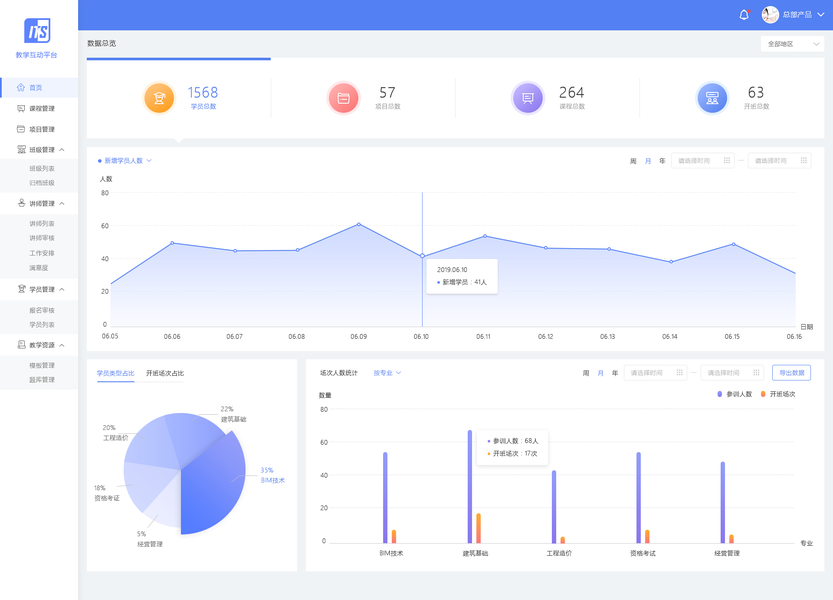Select 月 range in the line chart
This screenshot has height=600, width=833.
click(x=648, y=161)
